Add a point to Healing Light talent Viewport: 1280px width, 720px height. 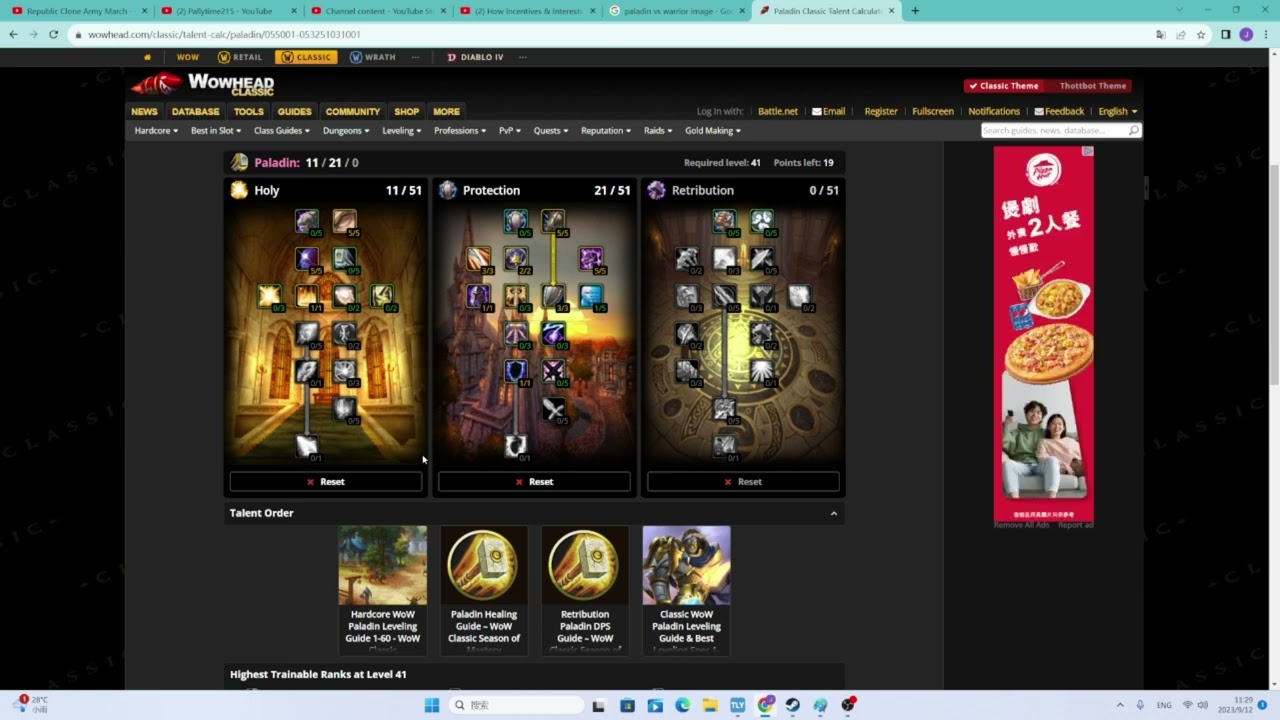[269, 295]
